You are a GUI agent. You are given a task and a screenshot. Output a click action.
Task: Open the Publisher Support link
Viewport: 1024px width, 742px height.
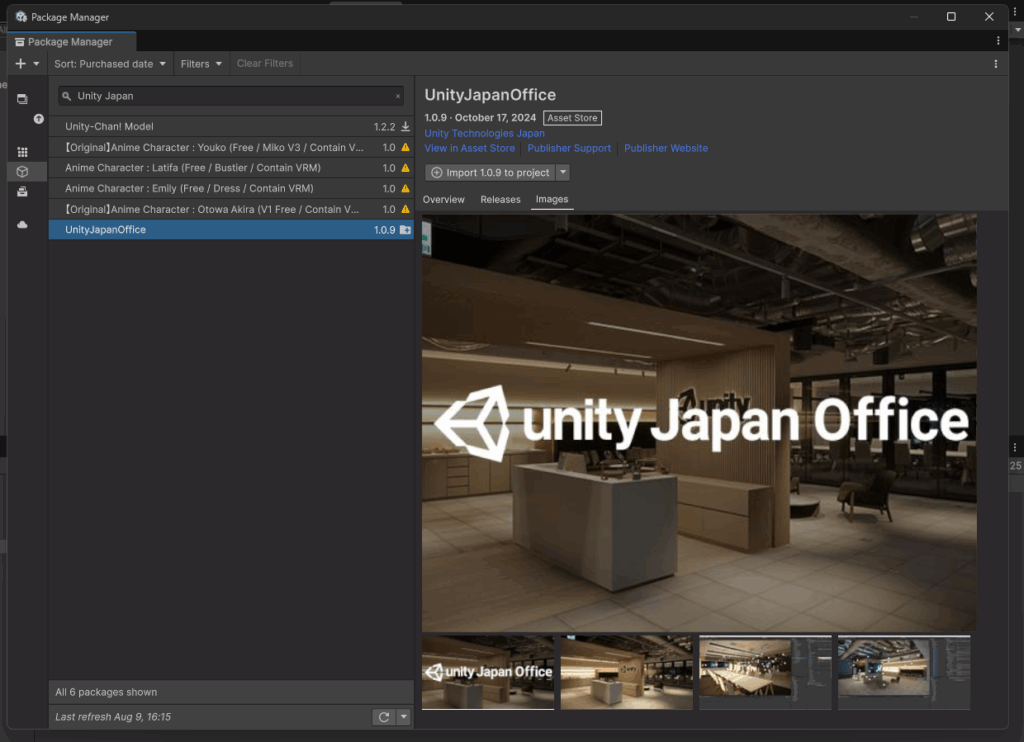tap(569, 148)
